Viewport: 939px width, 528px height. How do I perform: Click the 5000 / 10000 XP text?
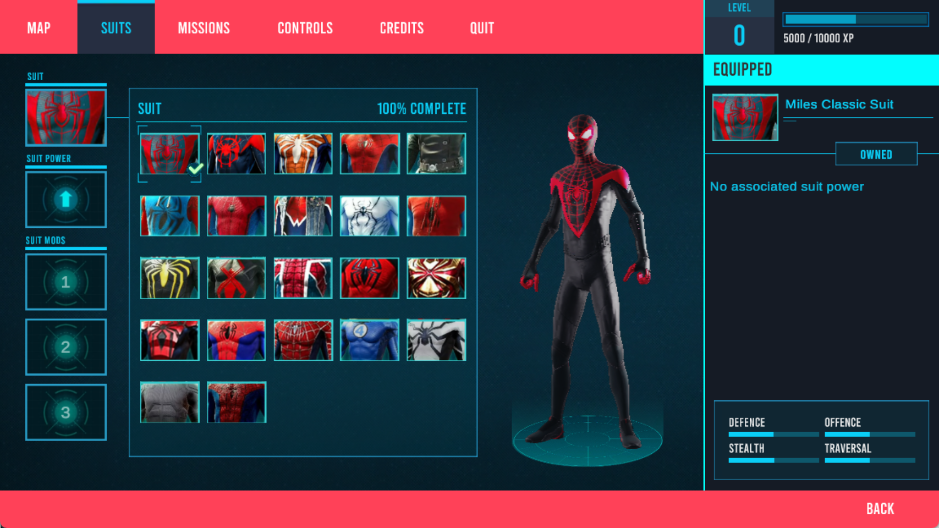point(819,38)
